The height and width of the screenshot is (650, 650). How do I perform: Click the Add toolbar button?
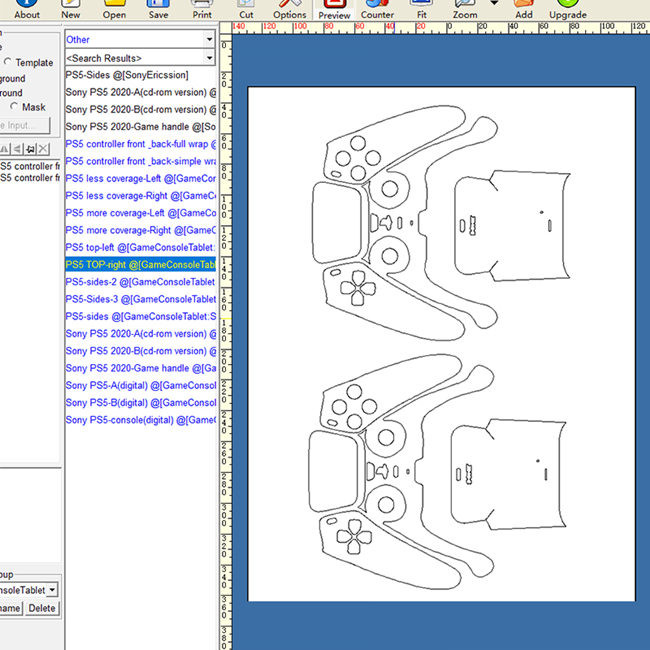pyautogui.click(x=523, y=10)
